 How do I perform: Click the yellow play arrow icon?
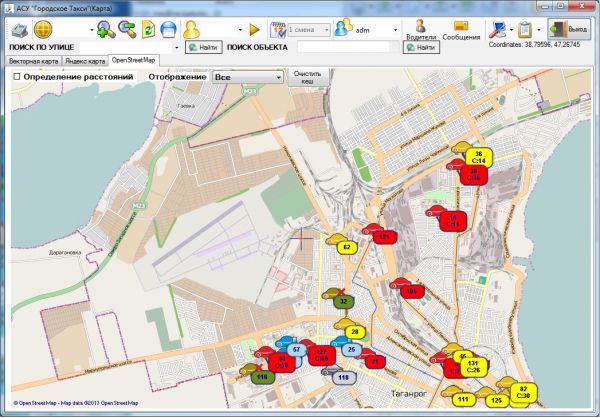pos(254,29)
